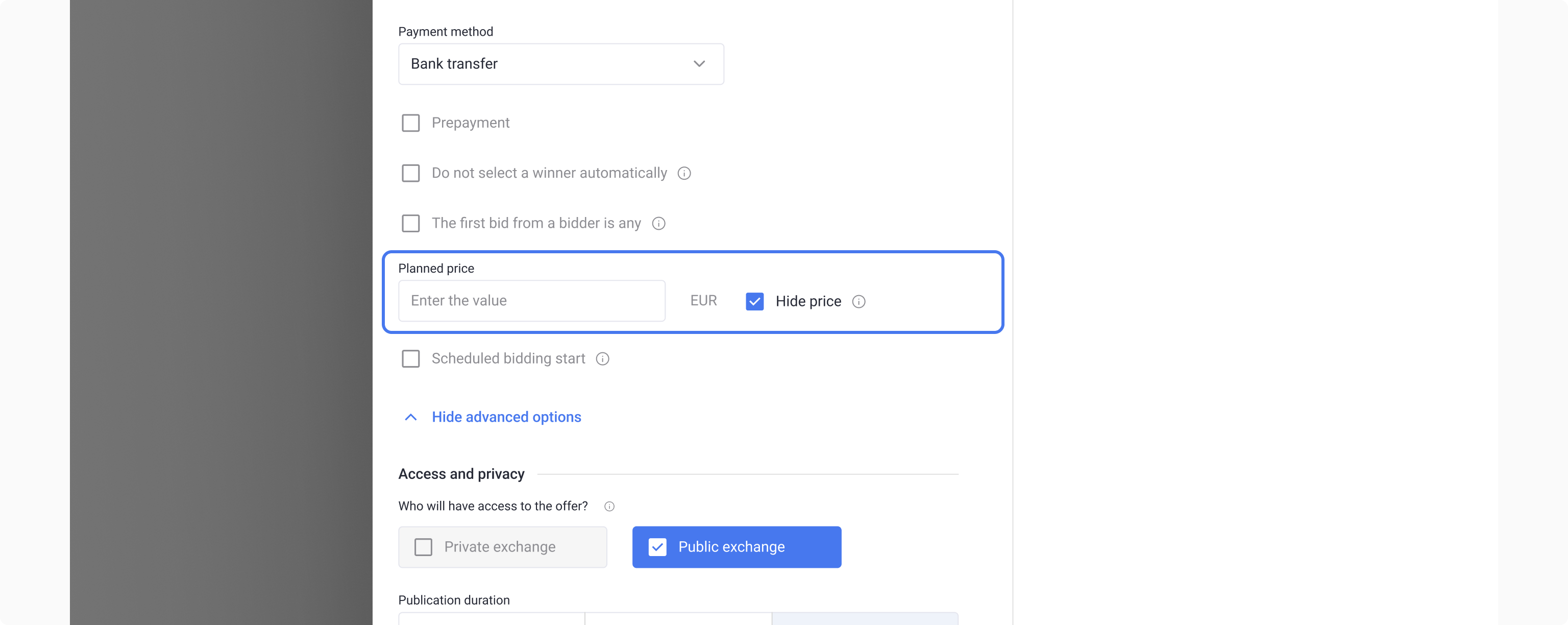This screenshot has width=1568, height=625.
Task: Open the Bank transfer payment method dropdown
Action: [x=560, y=64]
